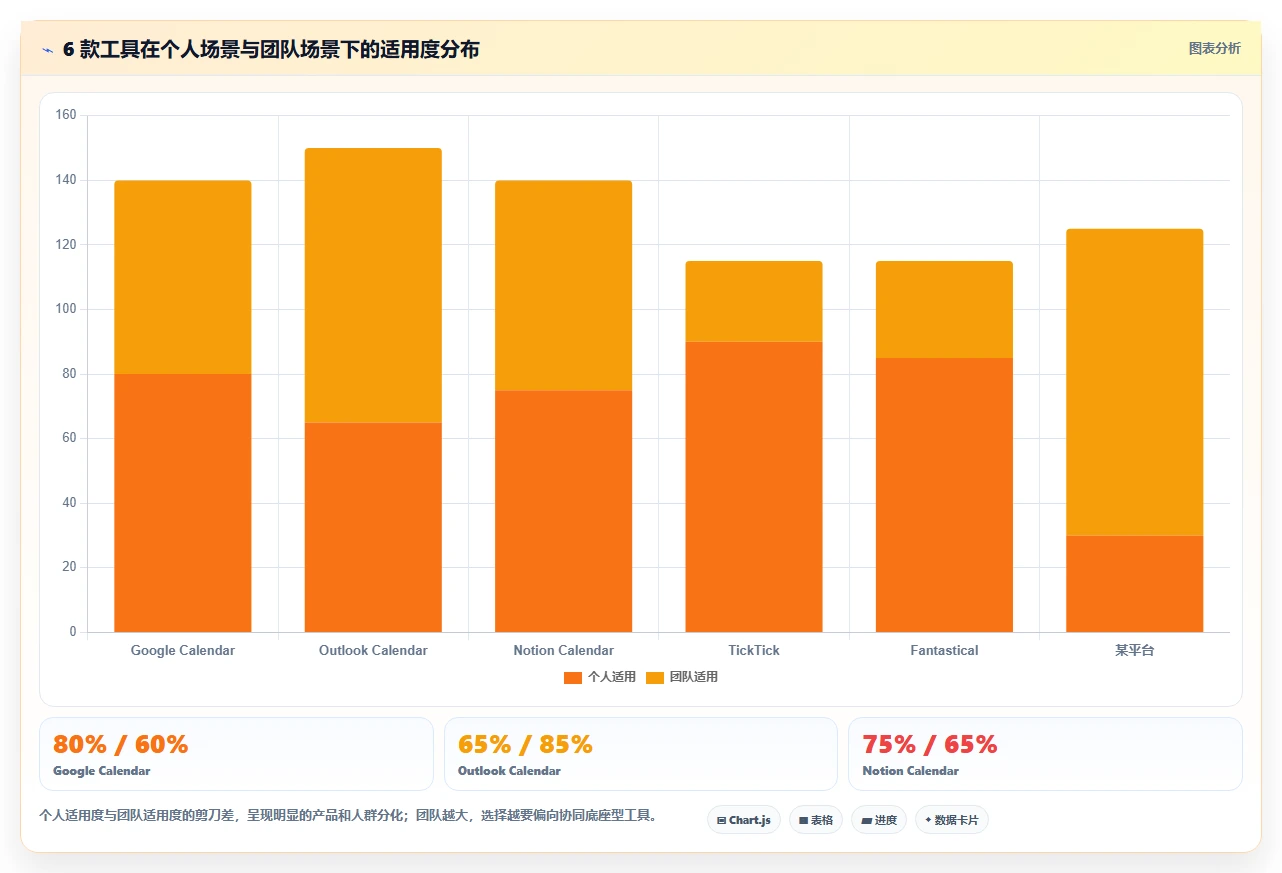Image resolution: width=1282 pixels, height=873 pixels.
Task: Click Outlook Calendar's 团队适用 bar segment
Action: point(373,285)
